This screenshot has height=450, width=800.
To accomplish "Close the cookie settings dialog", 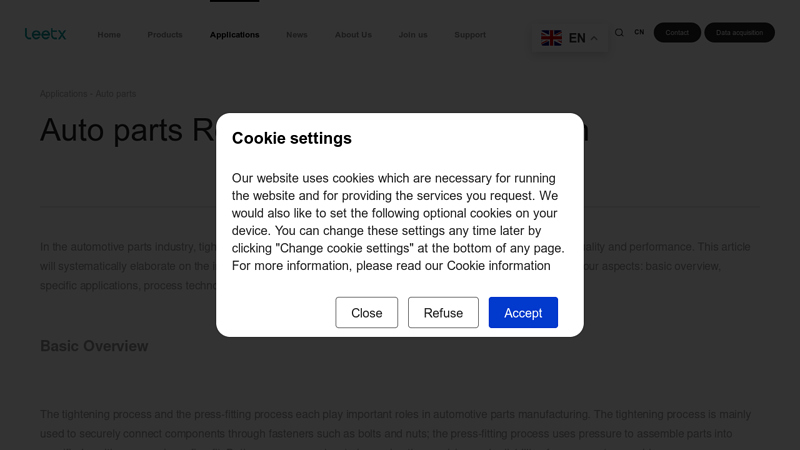I will [366, 313].
